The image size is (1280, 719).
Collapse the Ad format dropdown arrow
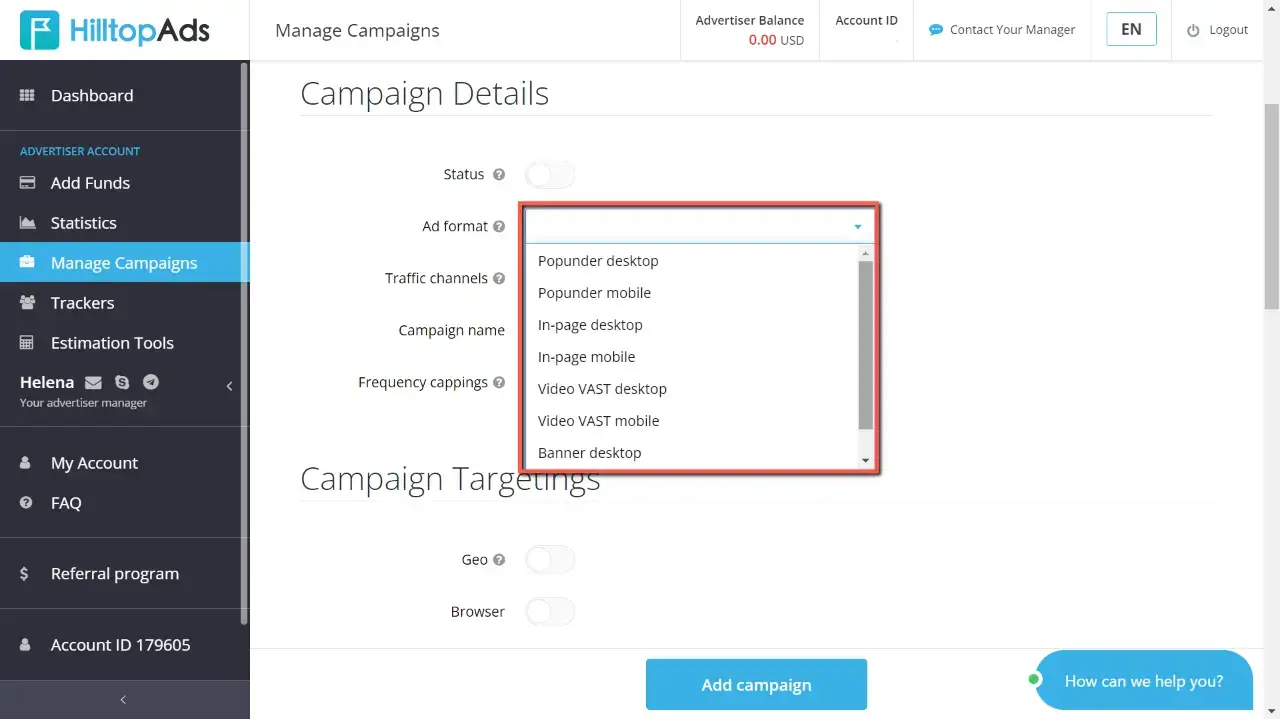[x=857, y=227]
